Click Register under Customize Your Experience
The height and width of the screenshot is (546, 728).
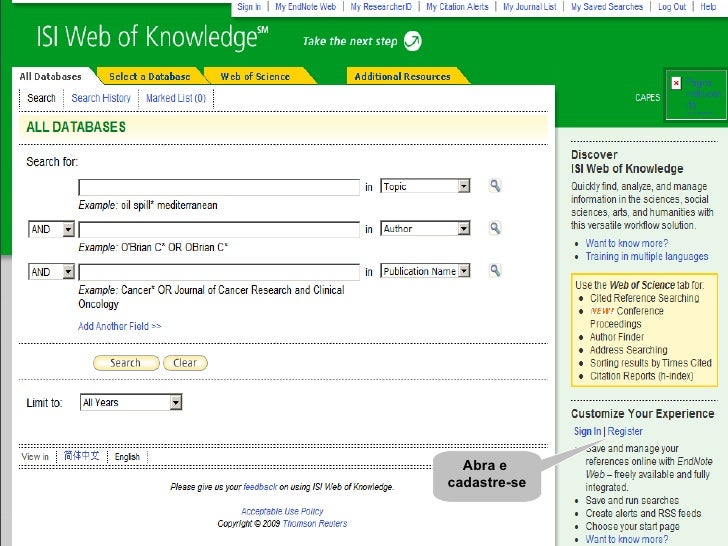(625, 431)
